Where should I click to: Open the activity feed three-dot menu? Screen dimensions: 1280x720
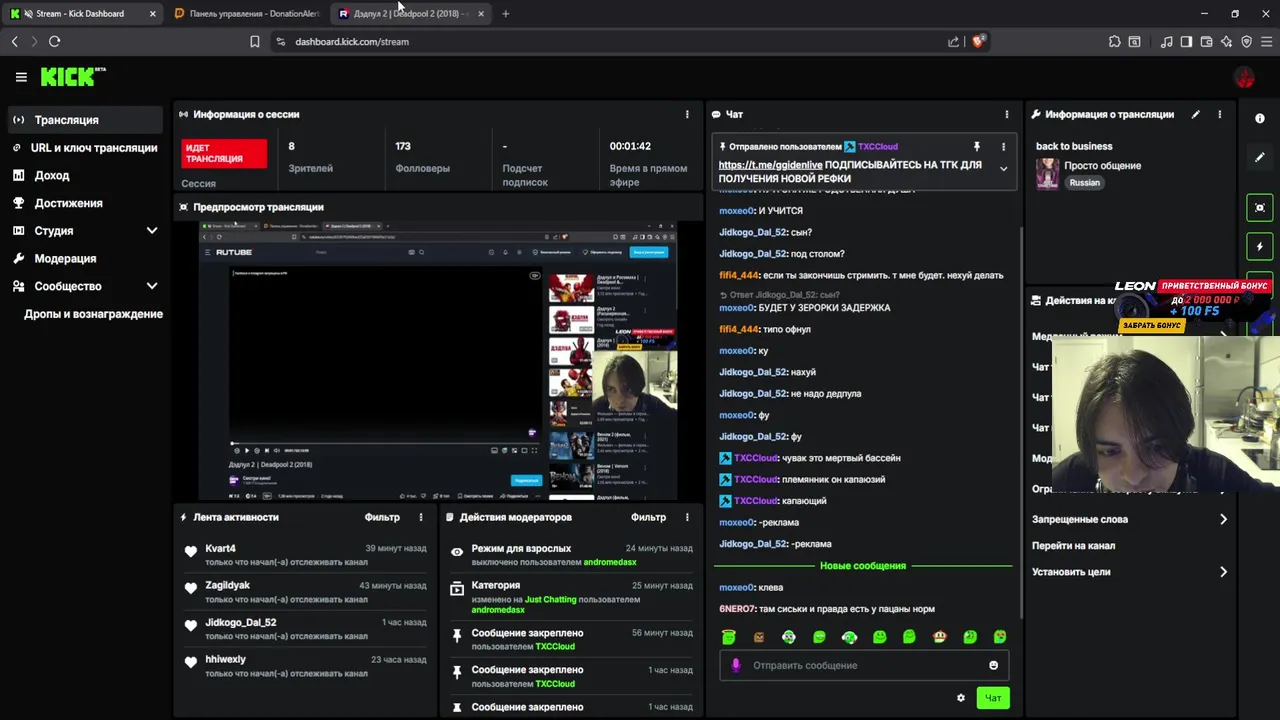point(421,517)
